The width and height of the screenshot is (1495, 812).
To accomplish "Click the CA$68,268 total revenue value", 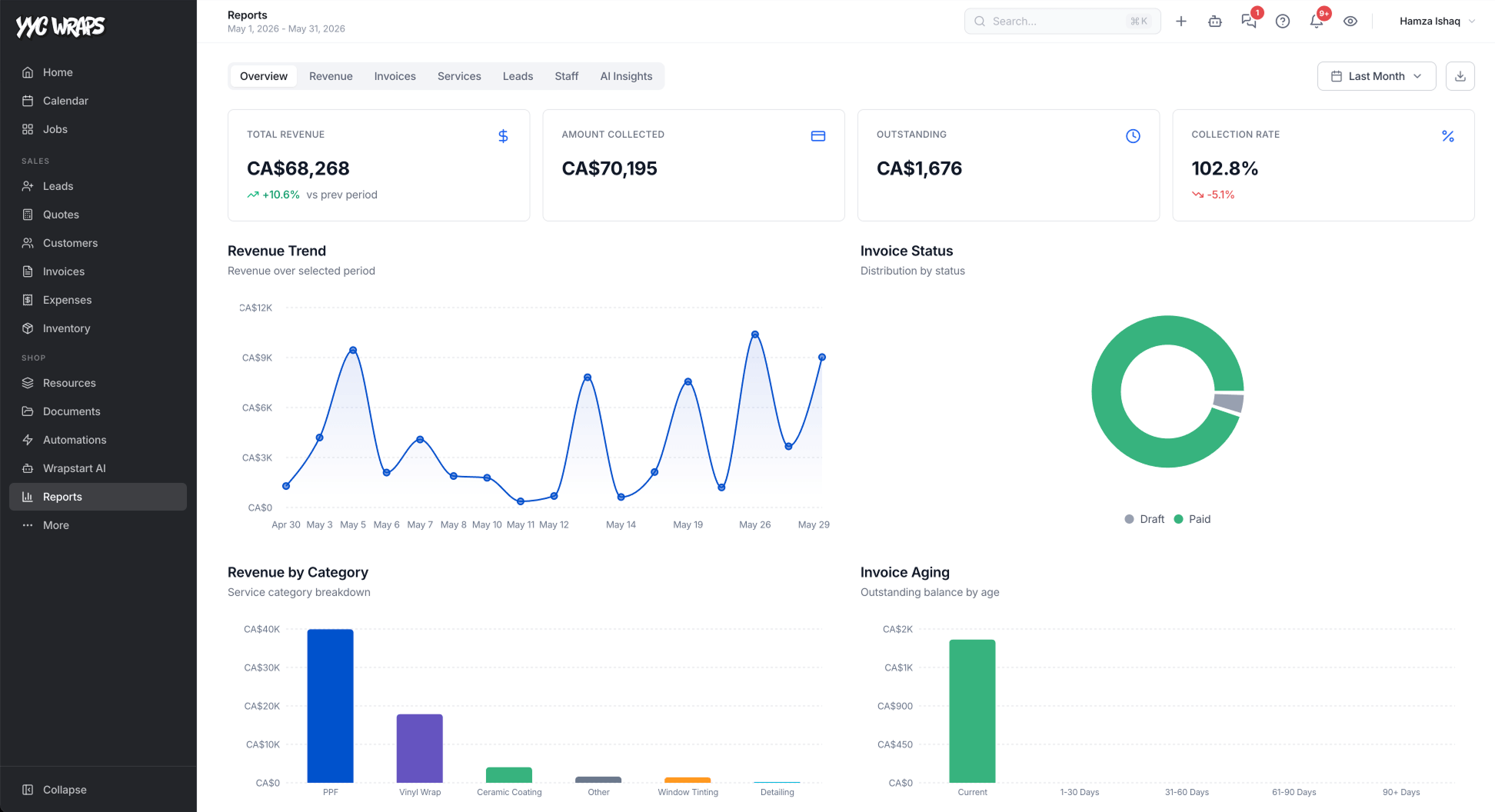I will pyautogui.click(x=298, y=168).
